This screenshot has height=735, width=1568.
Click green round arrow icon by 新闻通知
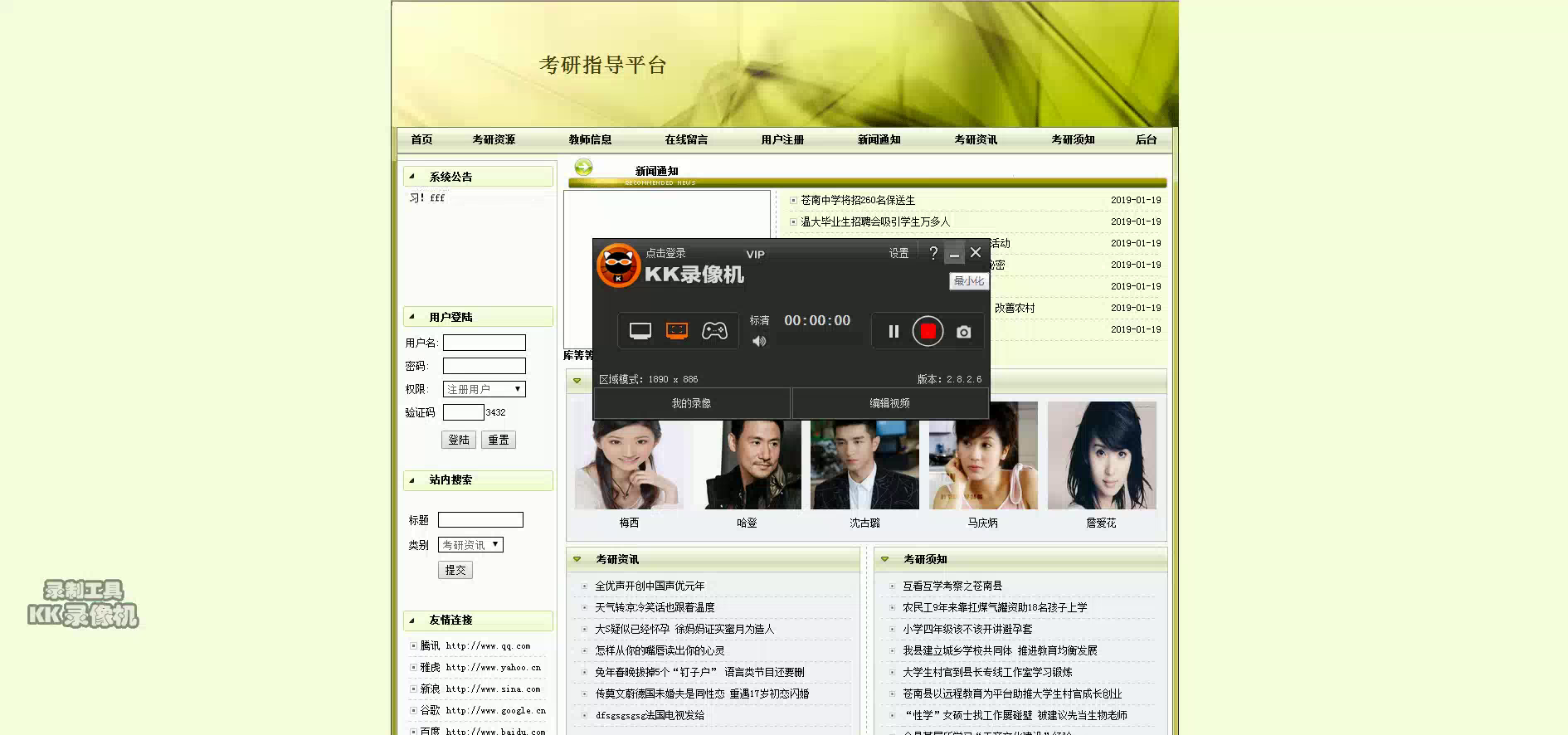tap(583, 167)
